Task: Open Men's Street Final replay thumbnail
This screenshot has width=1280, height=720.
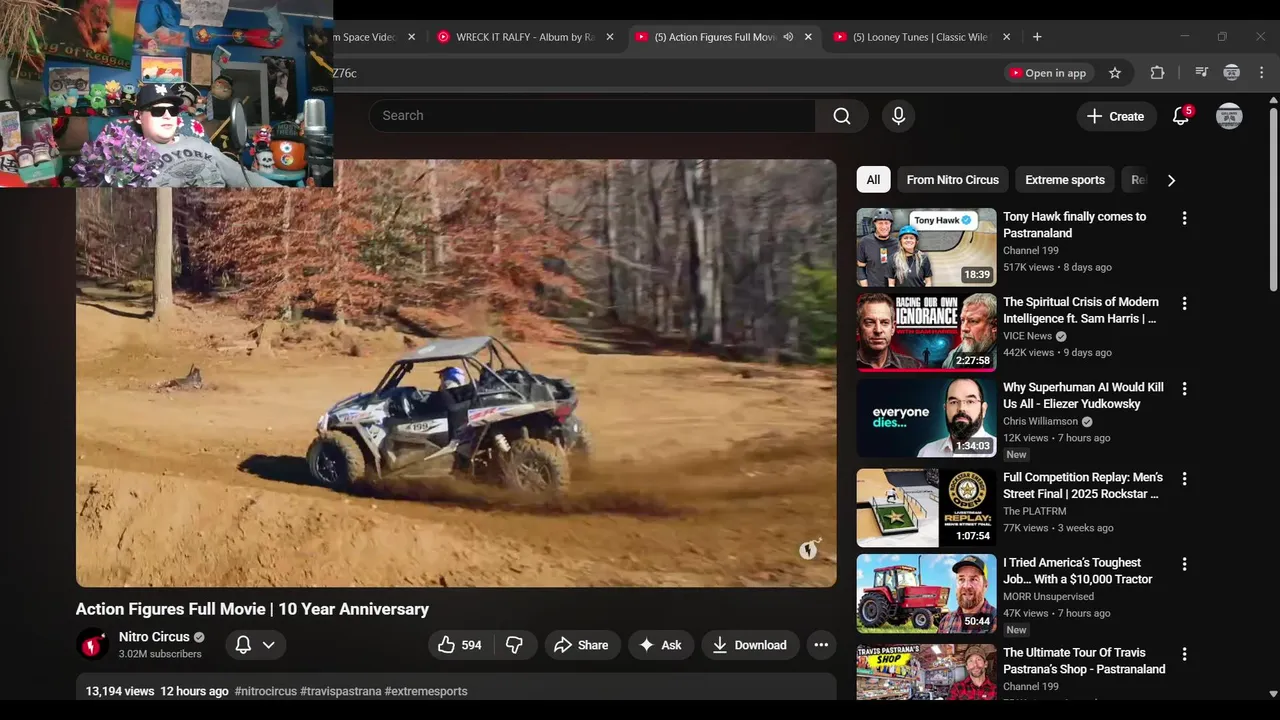Action: click(926, 508)
